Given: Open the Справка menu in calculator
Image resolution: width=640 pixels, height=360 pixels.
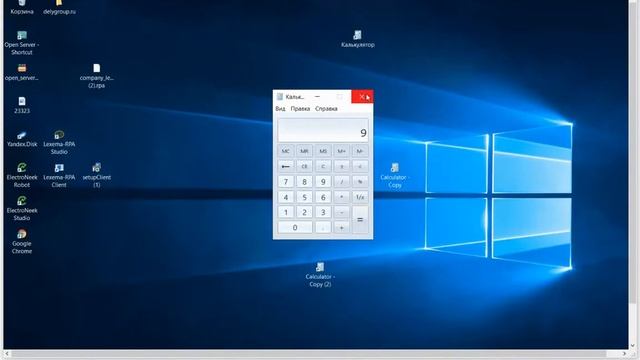Looking at the screenshot, I should (x=326, y=109).
